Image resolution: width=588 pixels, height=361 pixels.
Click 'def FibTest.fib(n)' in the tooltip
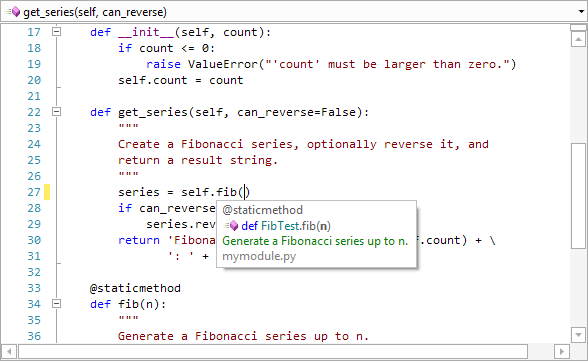(x=286, y=226)
